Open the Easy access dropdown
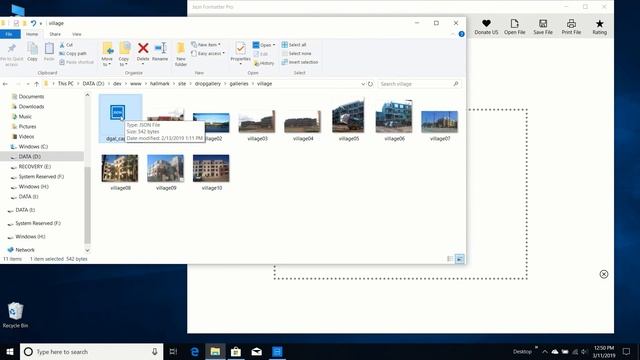The image size is (640, 360). point(208,53)
